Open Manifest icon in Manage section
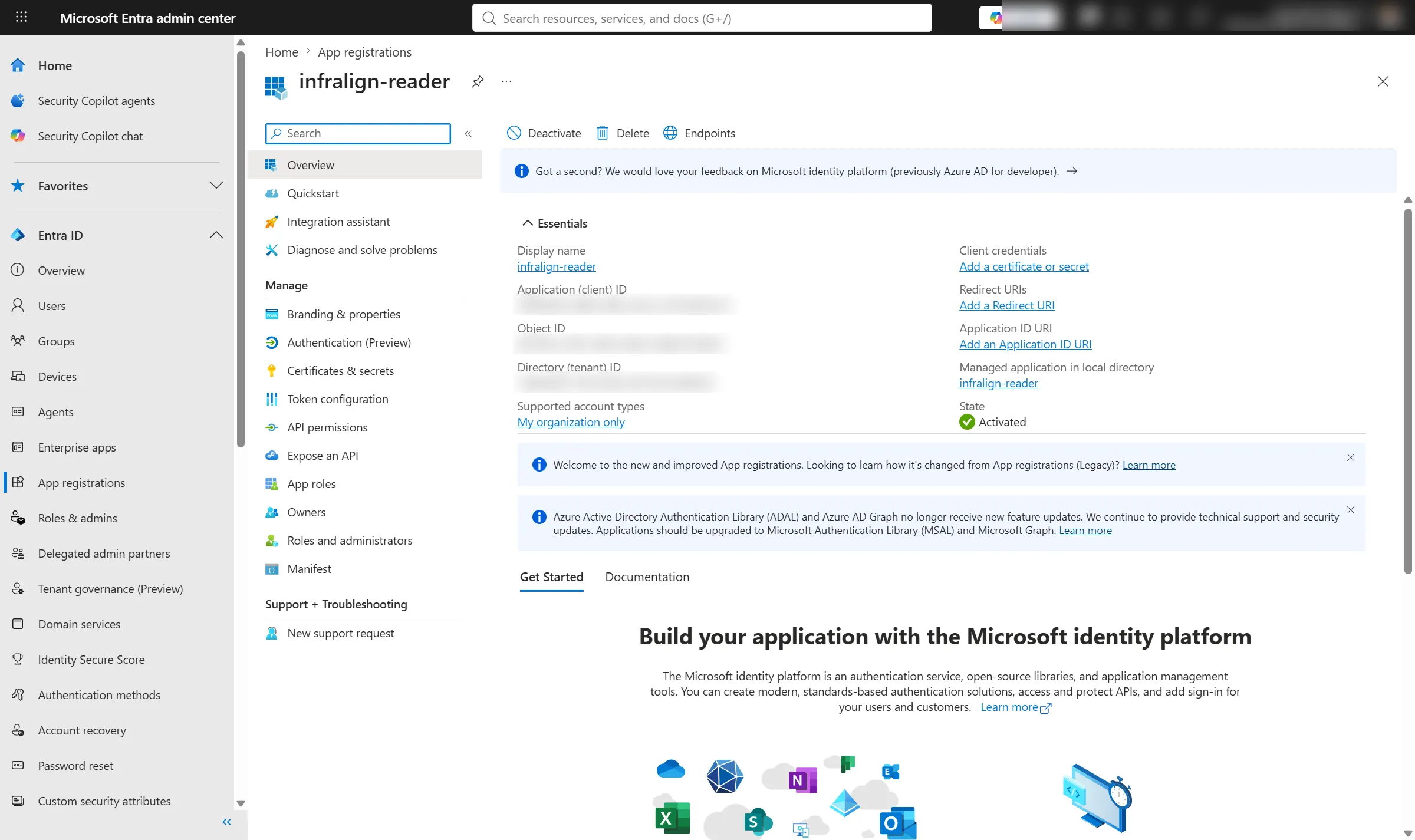1415x840 pixels. click(x=272, y=569)
